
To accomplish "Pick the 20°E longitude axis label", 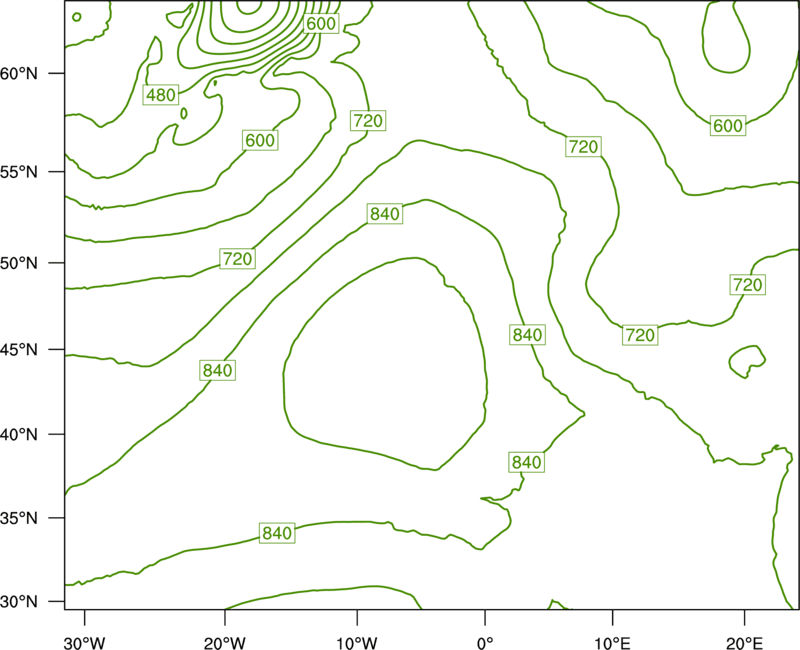I will tap(744, 643).
